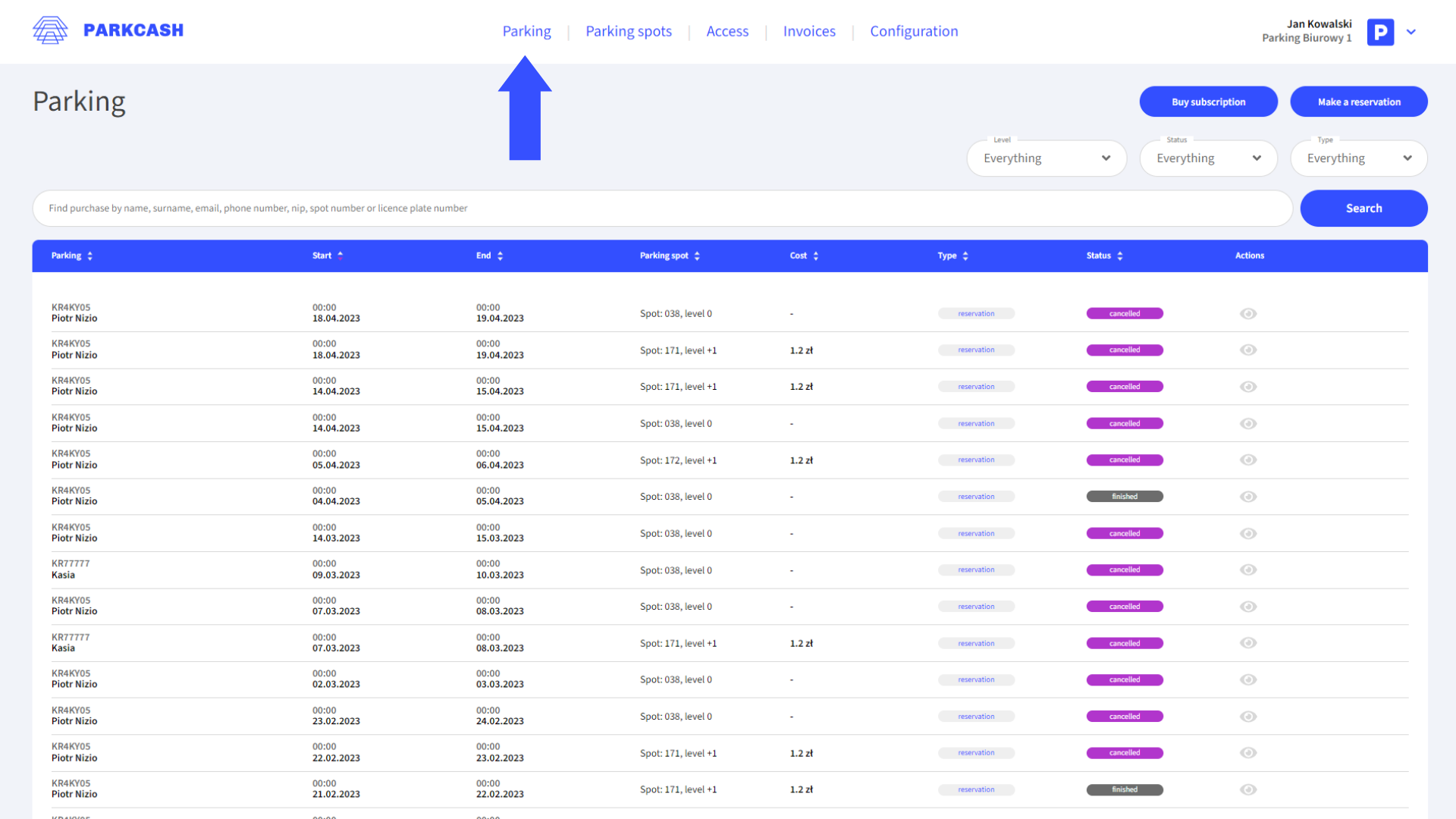Open the Status filter dropdown
The image size is (1456, 819).
point(1208,157)
